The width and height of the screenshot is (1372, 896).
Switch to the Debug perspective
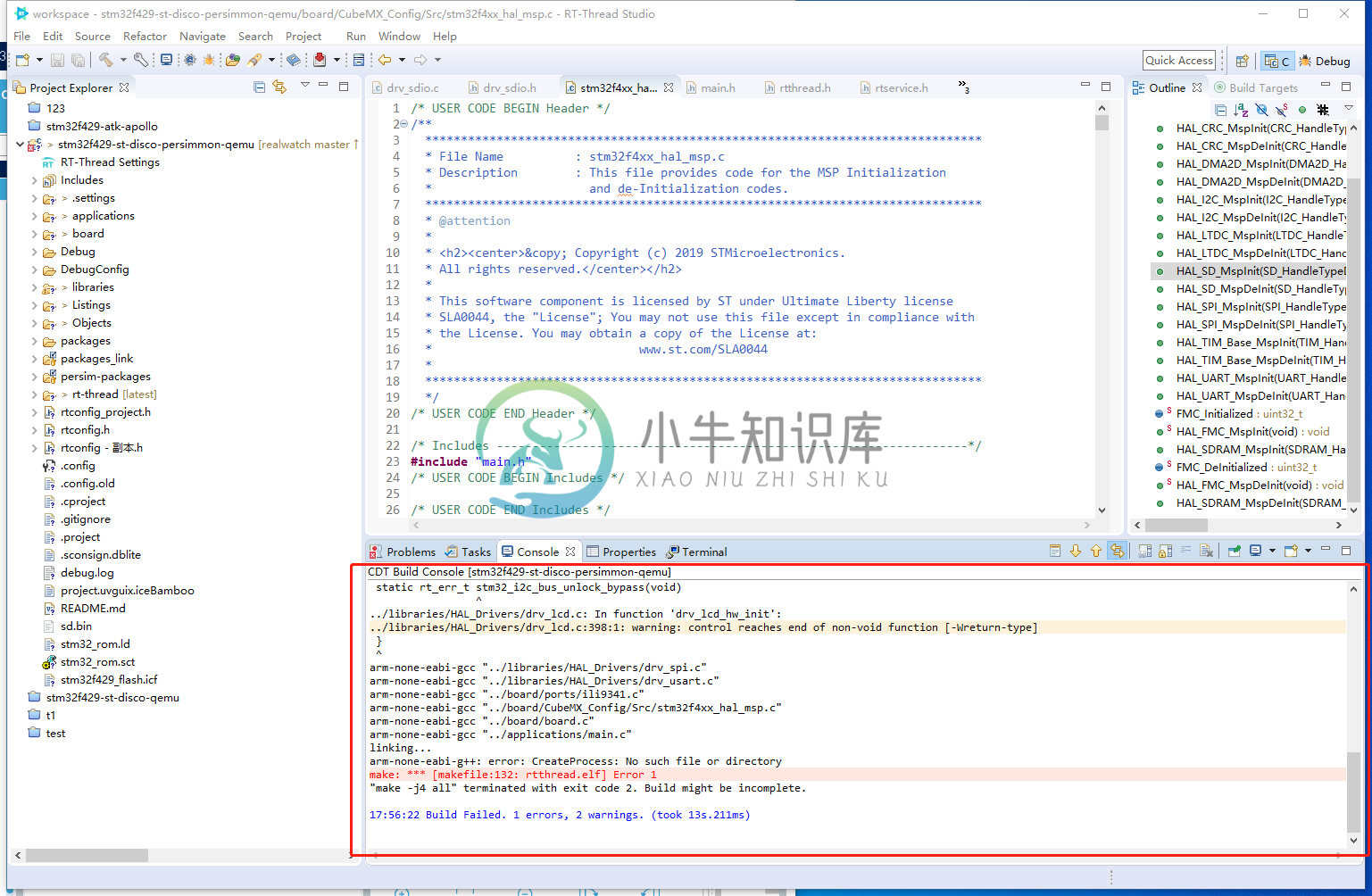pos(1325,61)
